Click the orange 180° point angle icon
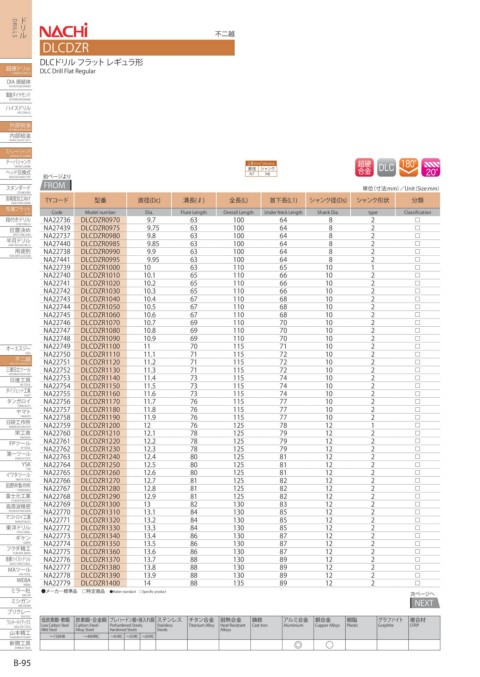This screenshot has height=677, width=480. point(408,168)
